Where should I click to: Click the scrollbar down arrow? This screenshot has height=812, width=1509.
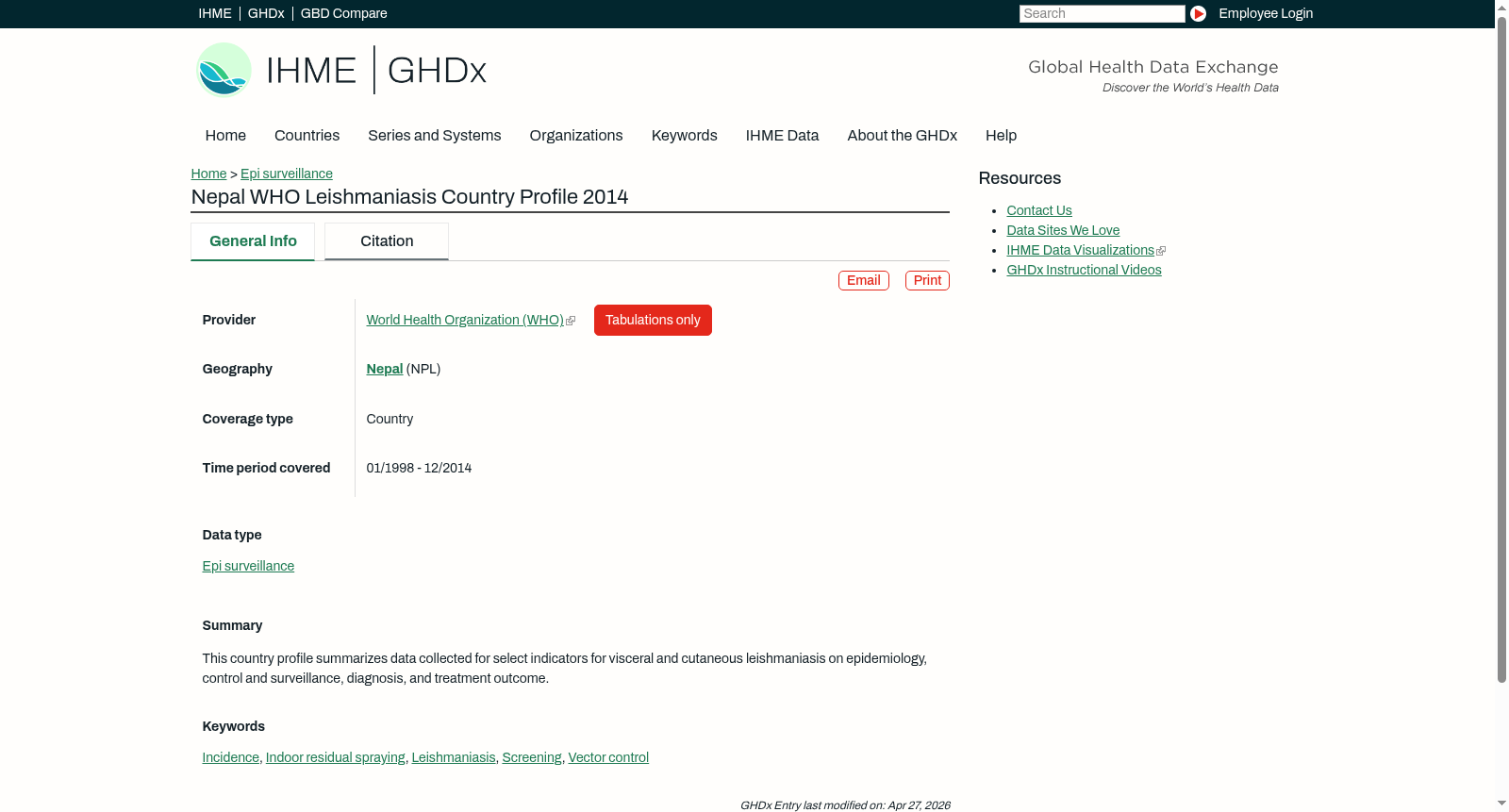pyautogui.click(x=1501, y=804)
